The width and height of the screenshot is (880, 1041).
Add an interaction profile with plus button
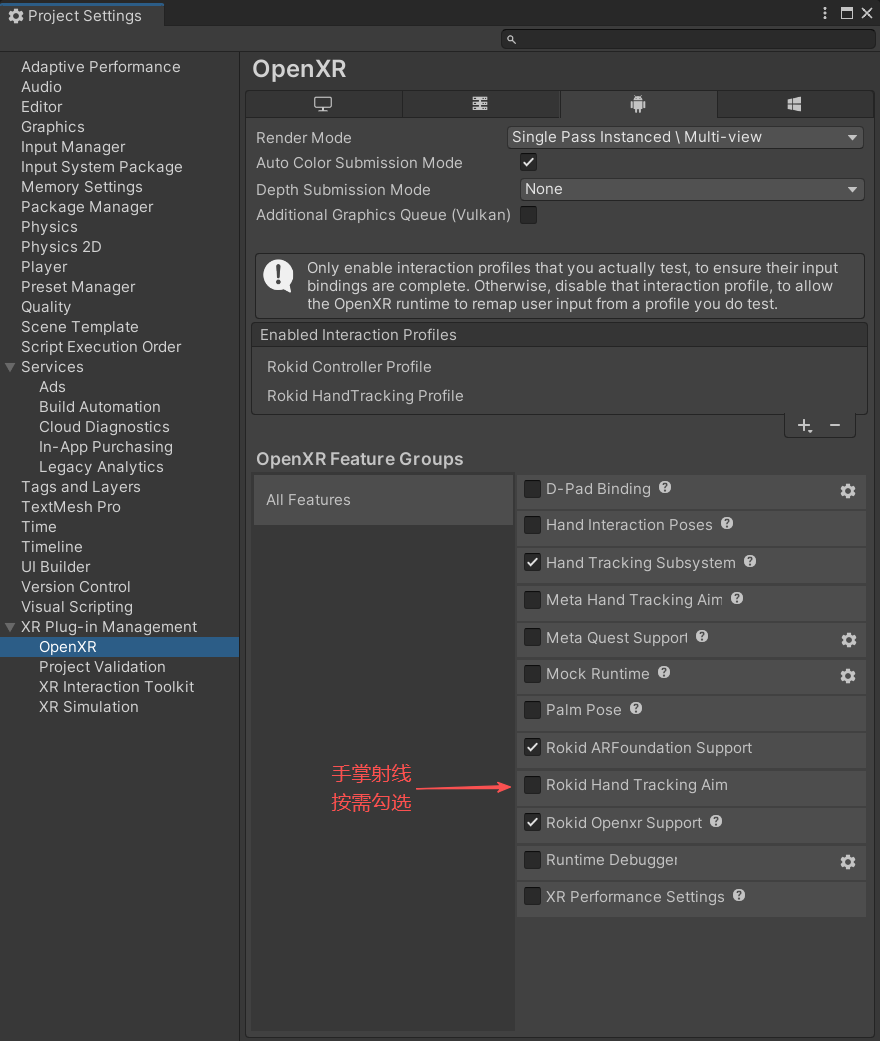coord(804,426)
